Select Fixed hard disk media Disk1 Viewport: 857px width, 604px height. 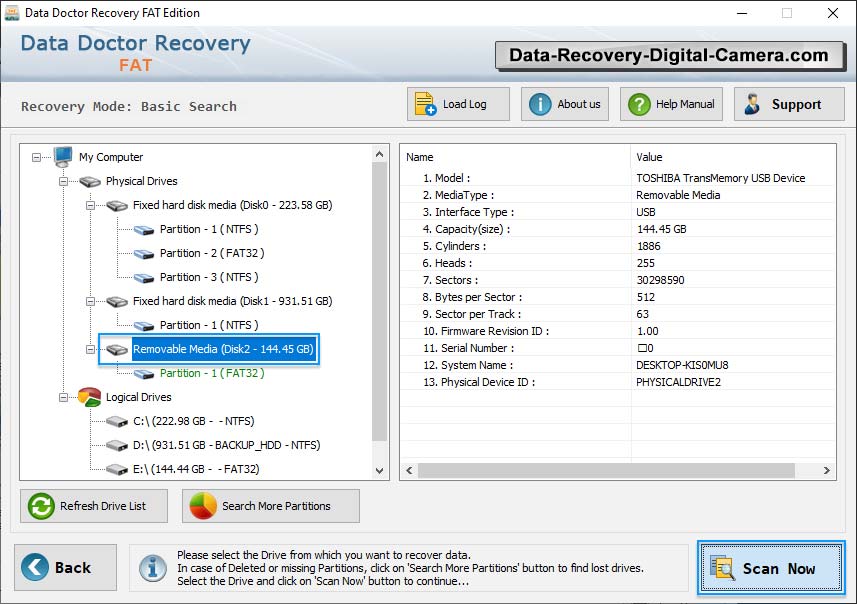[x=232, y=301]
